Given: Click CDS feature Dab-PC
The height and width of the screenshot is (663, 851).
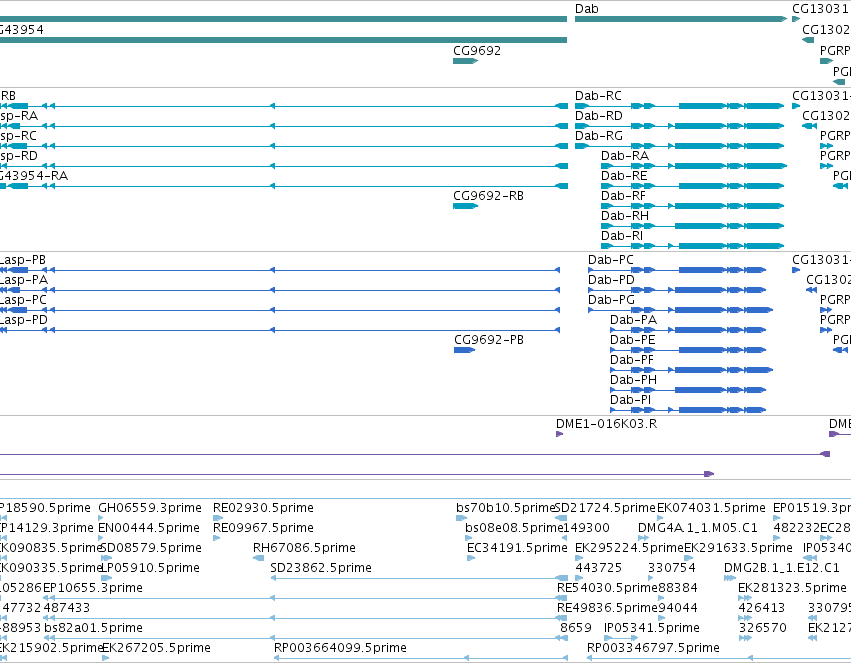Looking at the screenshot, I should 611,260.
